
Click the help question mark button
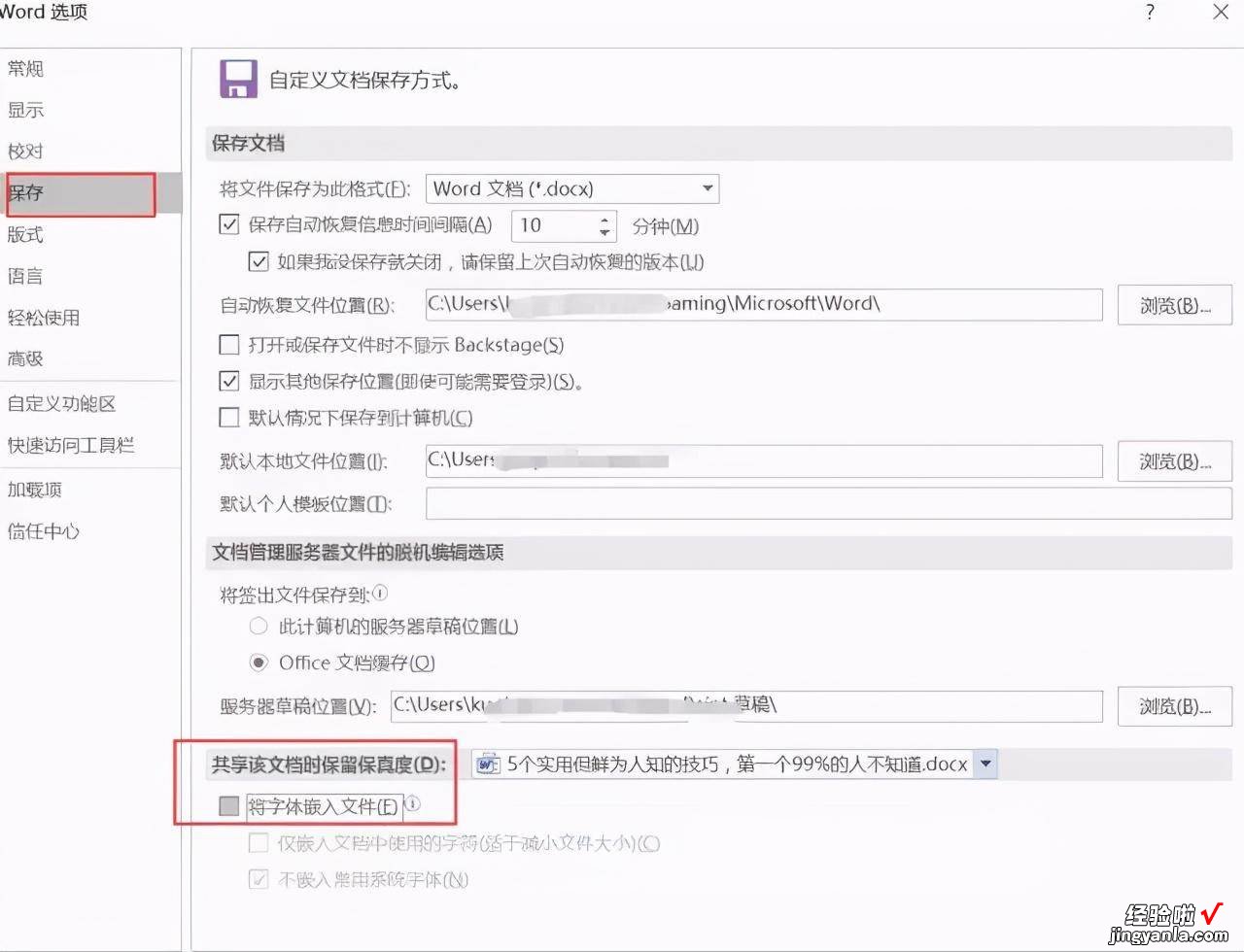pyautogui.click(x=1151, y=13)
